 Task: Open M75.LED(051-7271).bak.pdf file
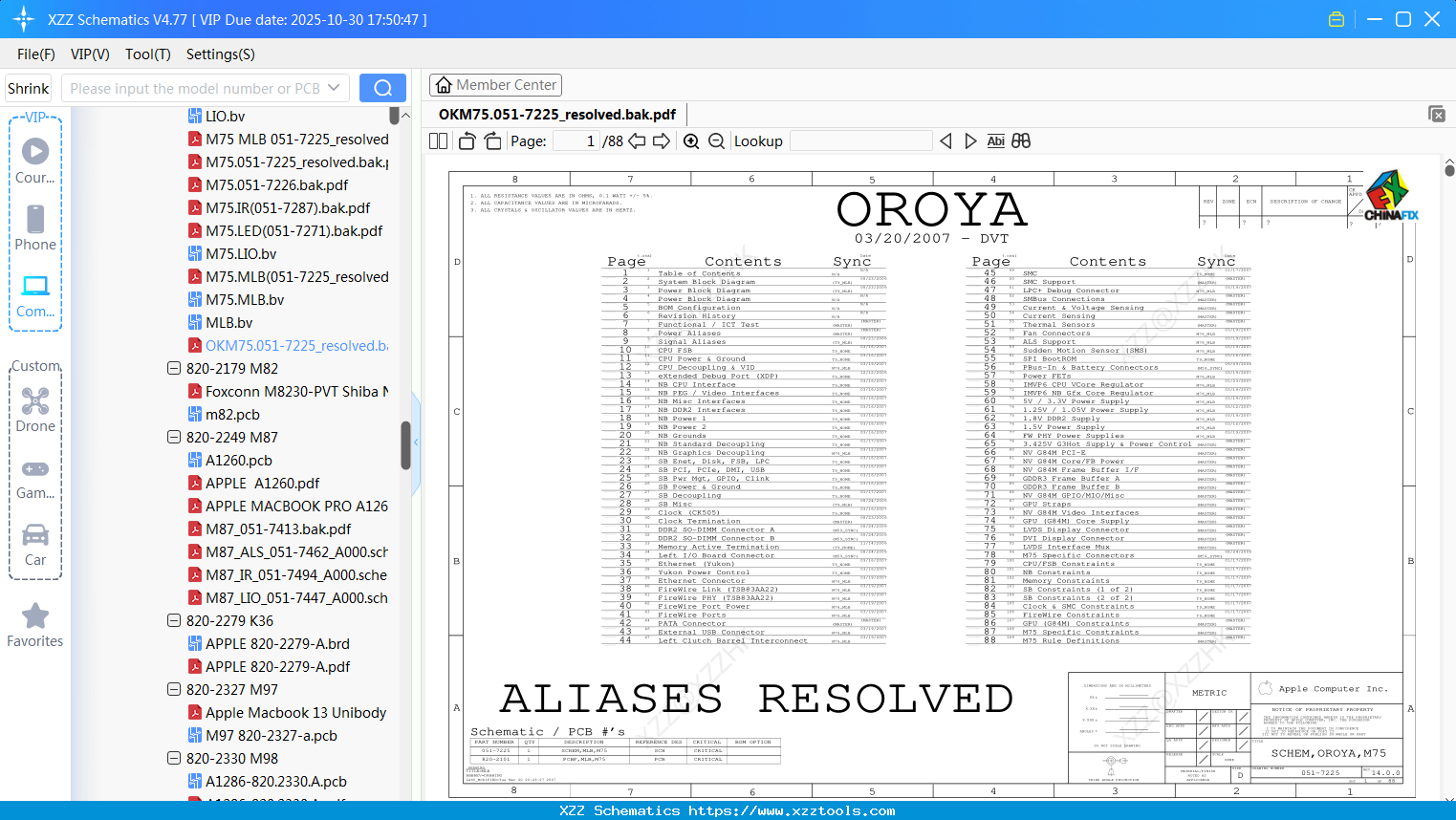(294, 231)
